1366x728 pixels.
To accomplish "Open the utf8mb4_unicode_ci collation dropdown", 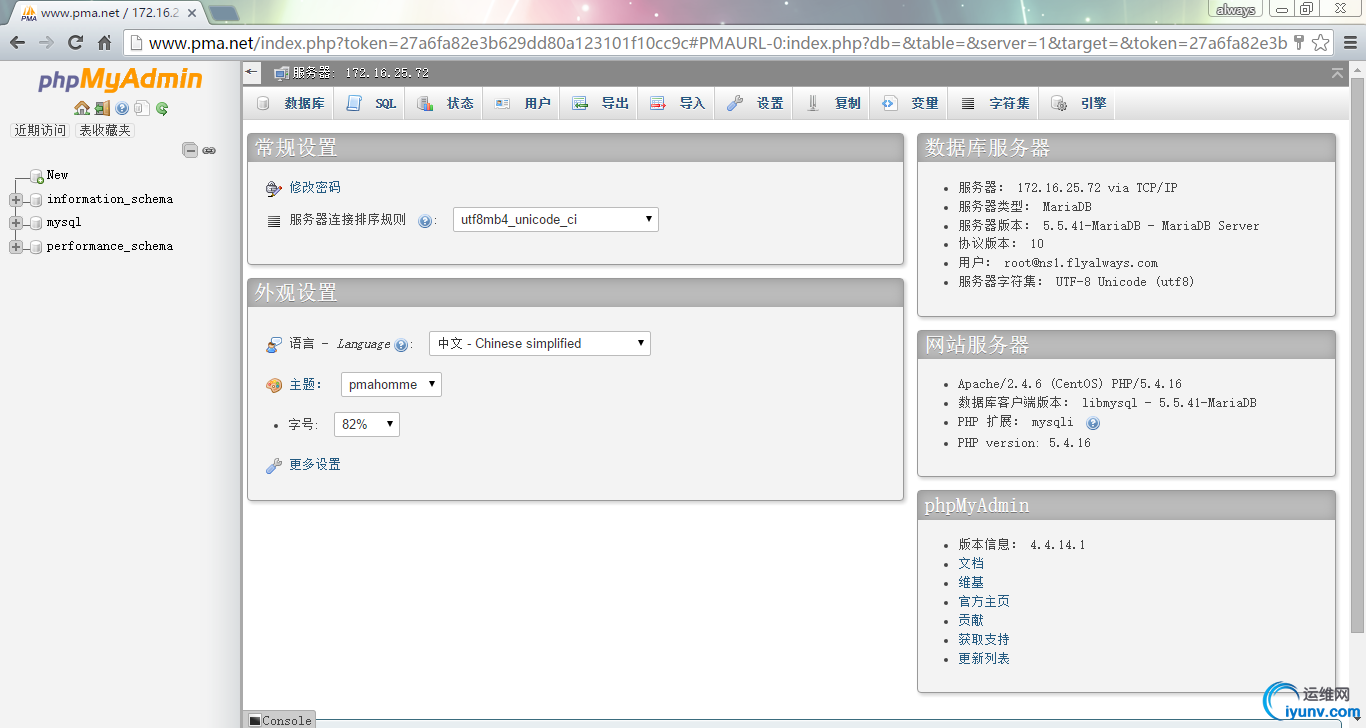I will tap(556, 219).
